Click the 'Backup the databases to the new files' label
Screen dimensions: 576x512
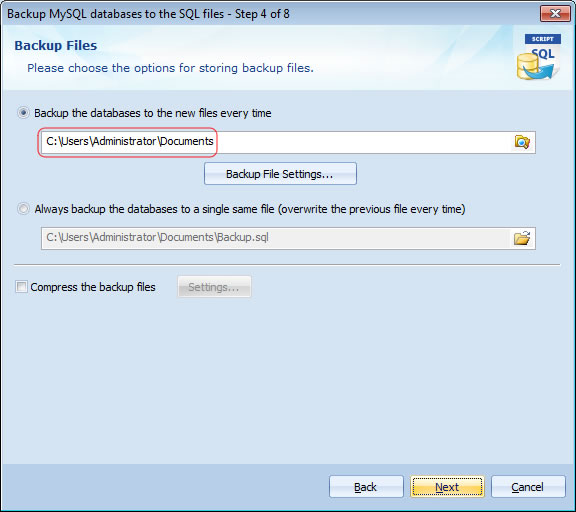click(152, 113)
